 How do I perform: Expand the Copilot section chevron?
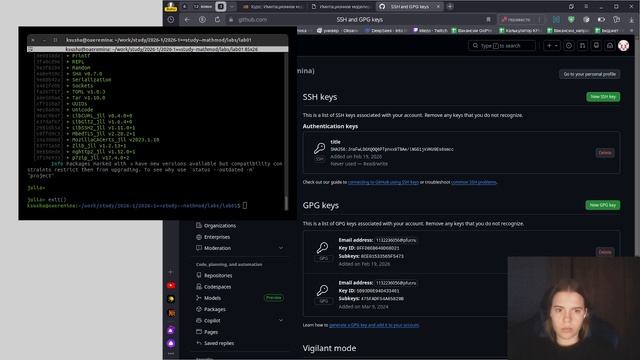click(281, 321)
